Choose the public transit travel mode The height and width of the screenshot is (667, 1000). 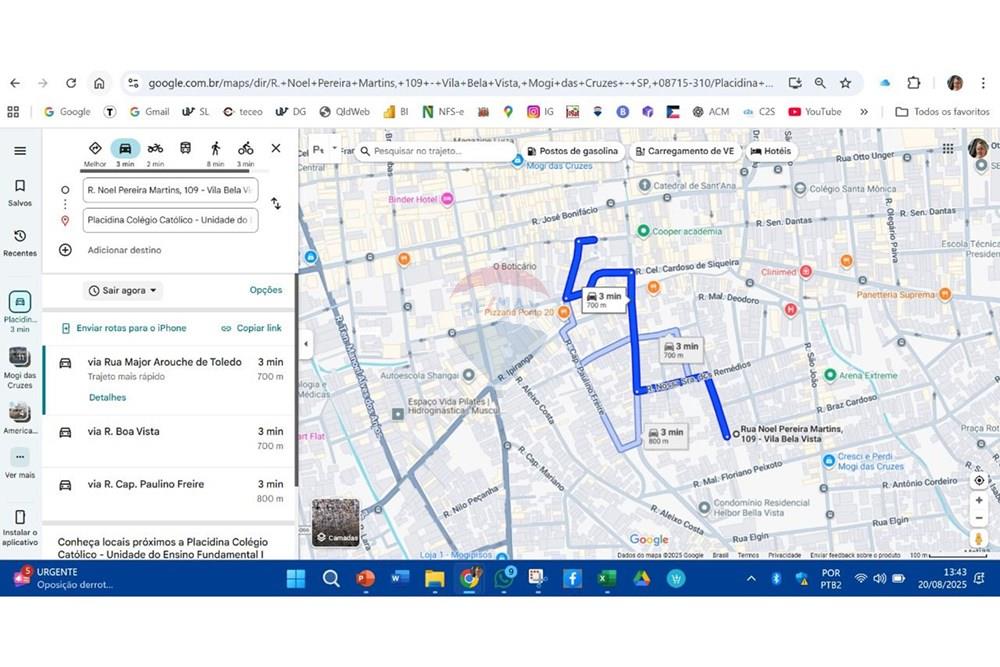coord(185,149)
